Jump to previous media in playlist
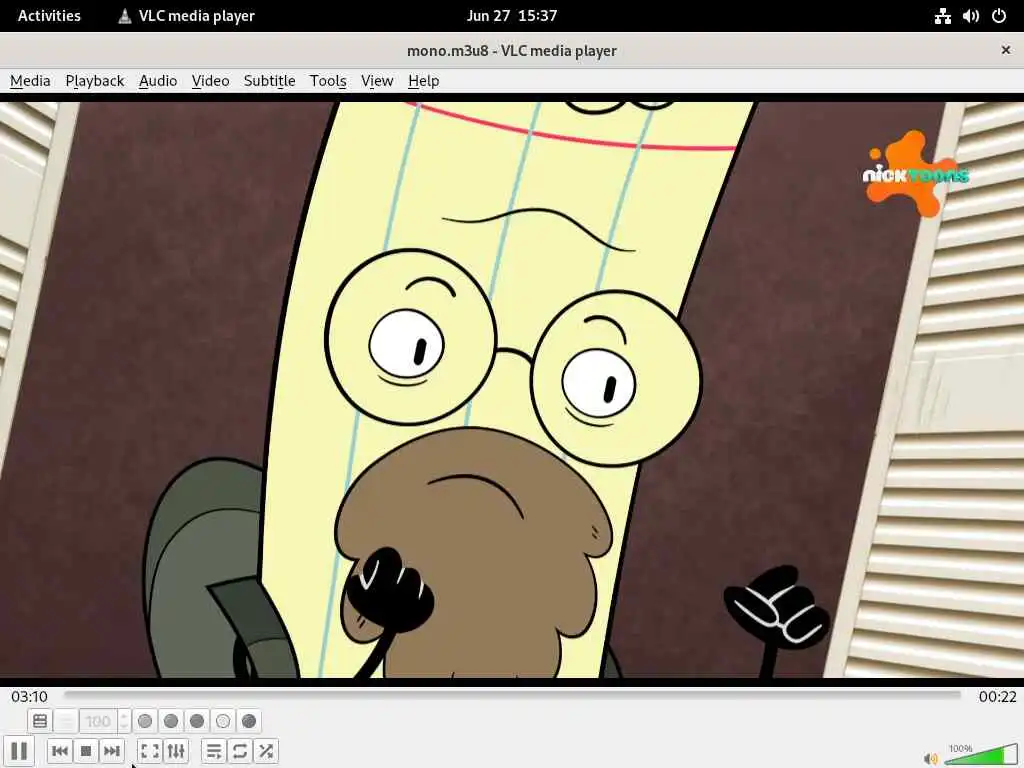 (59, 751)
